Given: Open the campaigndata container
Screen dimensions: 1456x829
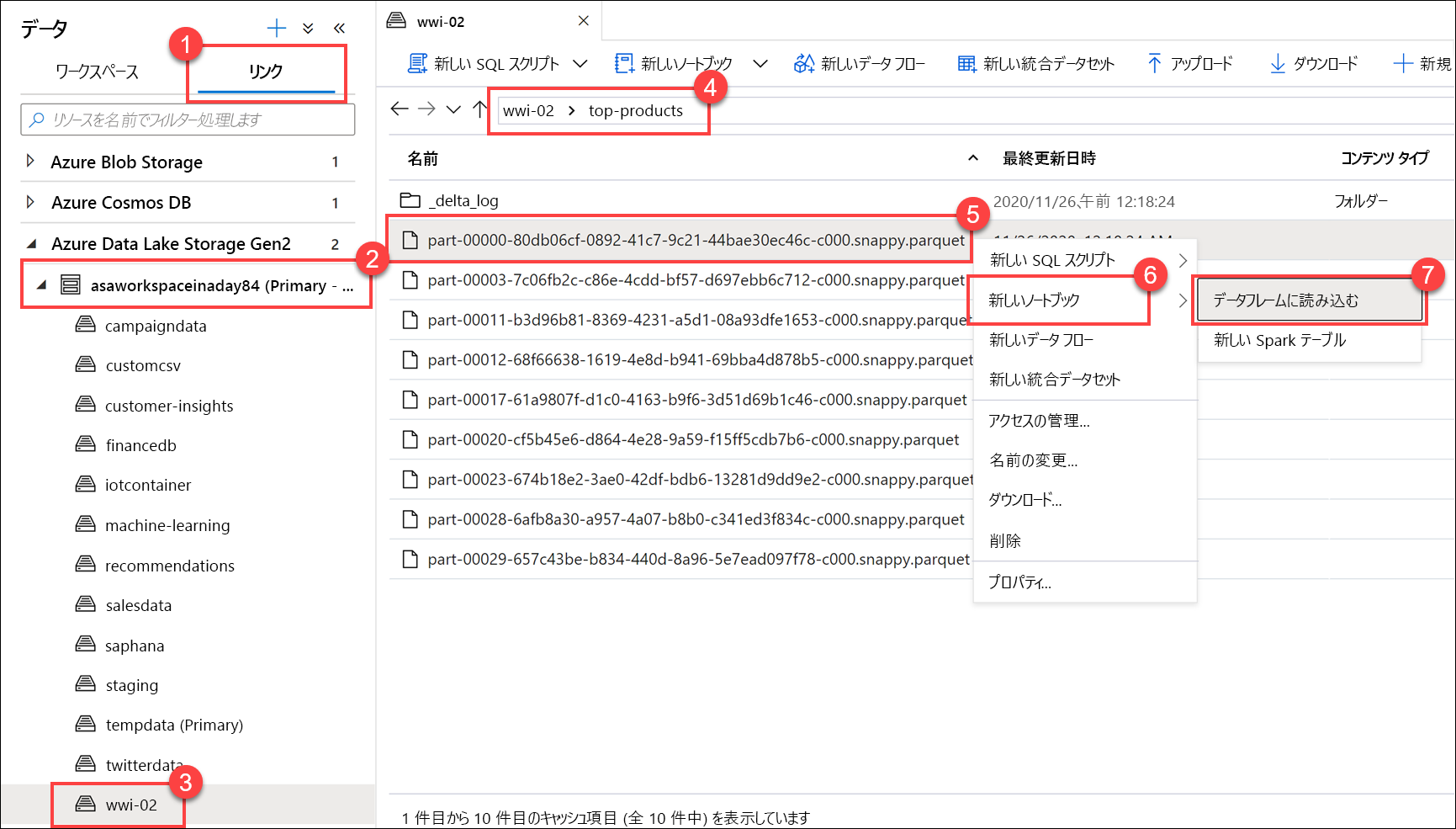Looking at the screenshot, I should click(x=156, y=326).
